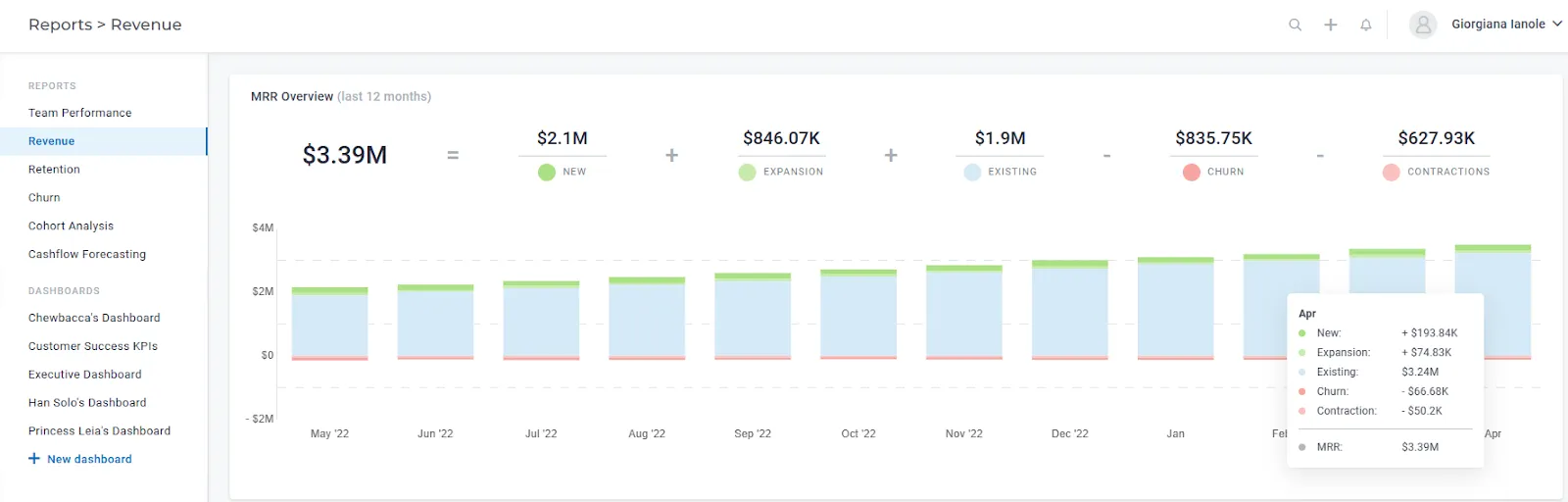This screenshot has height=502, width=1568.
Task: Select the Retention report
Action: tap(54, 170)
